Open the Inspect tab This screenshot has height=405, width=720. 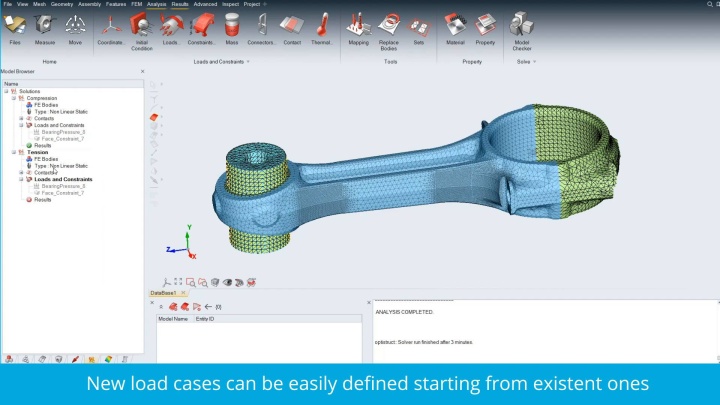click(x=231, y=4)
